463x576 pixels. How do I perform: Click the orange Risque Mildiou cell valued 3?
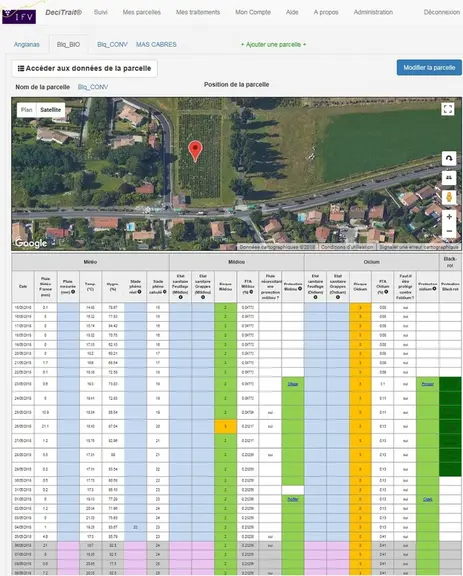click(225, 426)
